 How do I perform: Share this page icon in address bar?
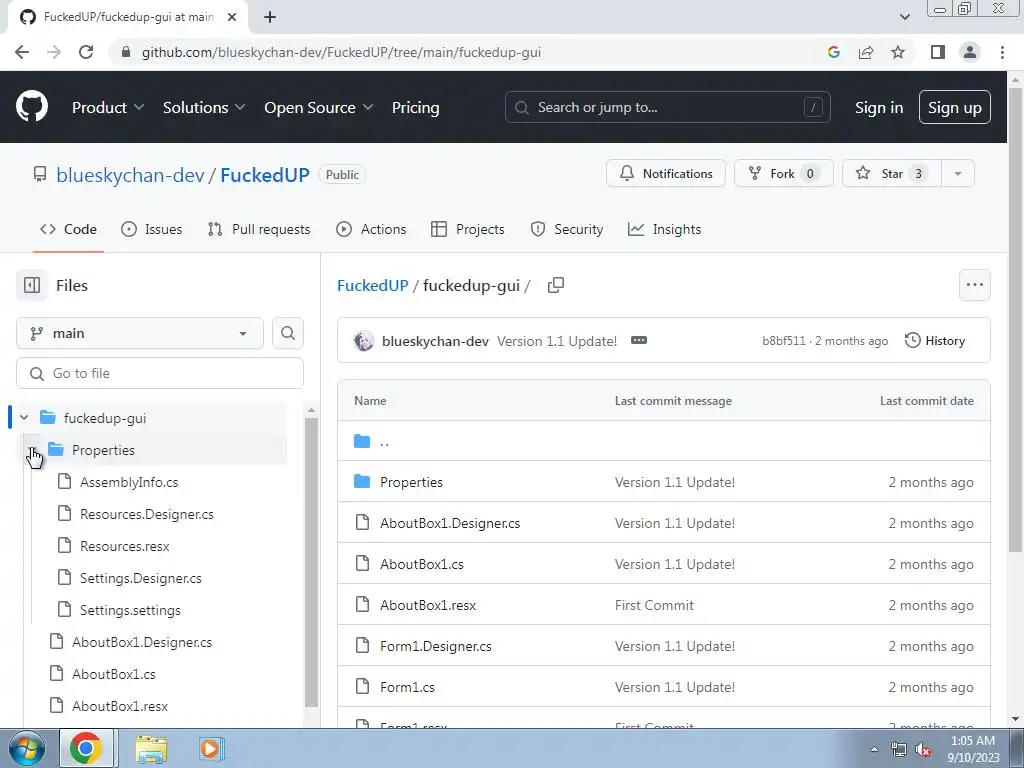(x=866, y=52)
